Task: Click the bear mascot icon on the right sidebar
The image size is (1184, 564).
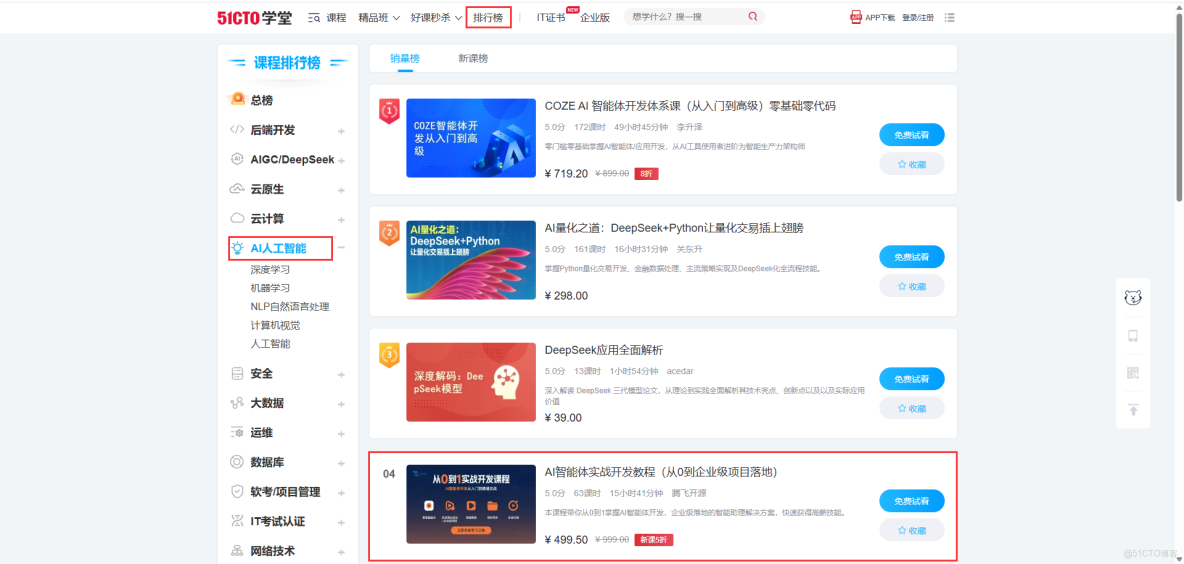Action: click(1133, 297)
